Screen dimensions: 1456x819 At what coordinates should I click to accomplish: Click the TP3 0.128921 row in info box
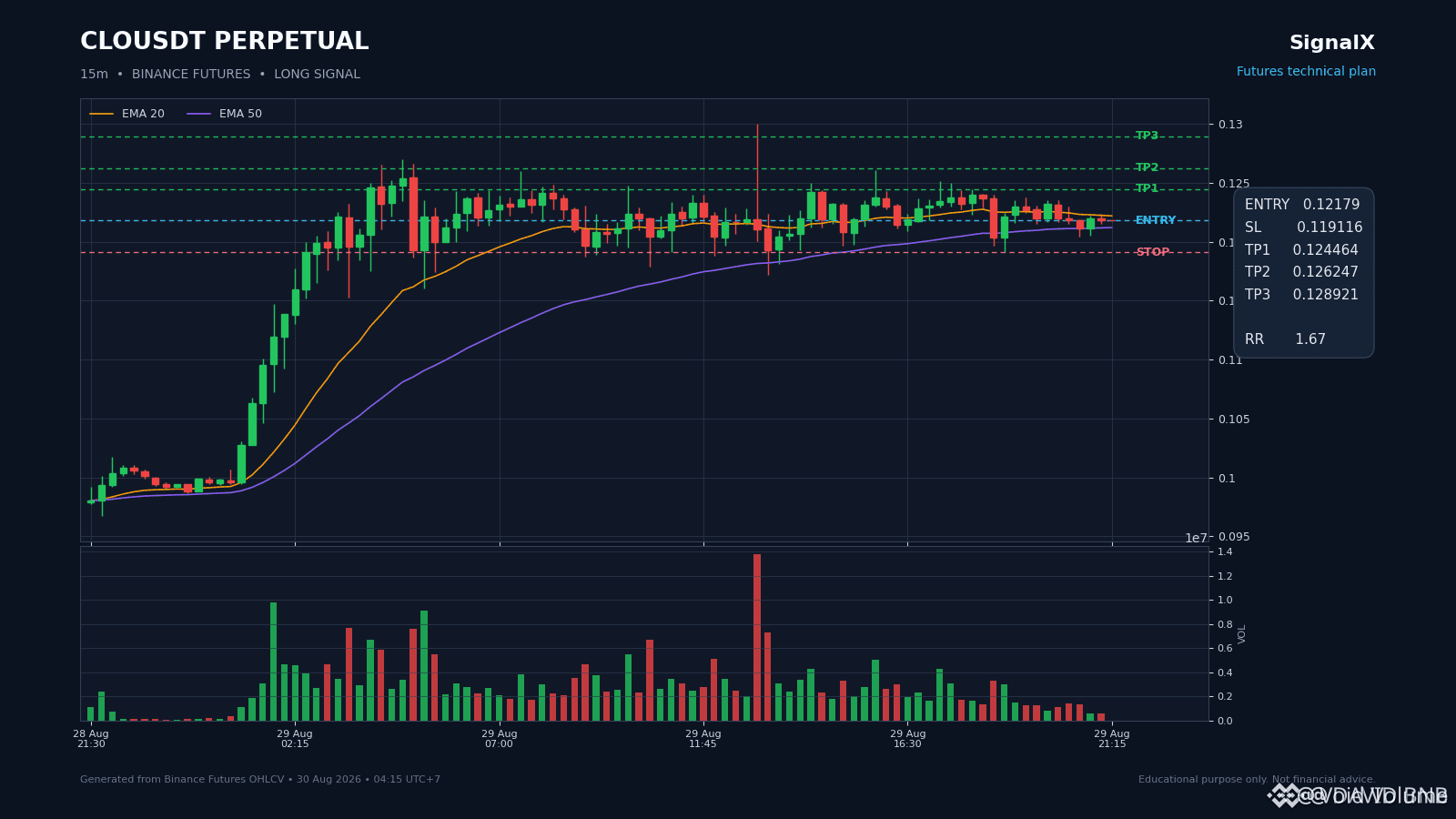point(1301,295)
